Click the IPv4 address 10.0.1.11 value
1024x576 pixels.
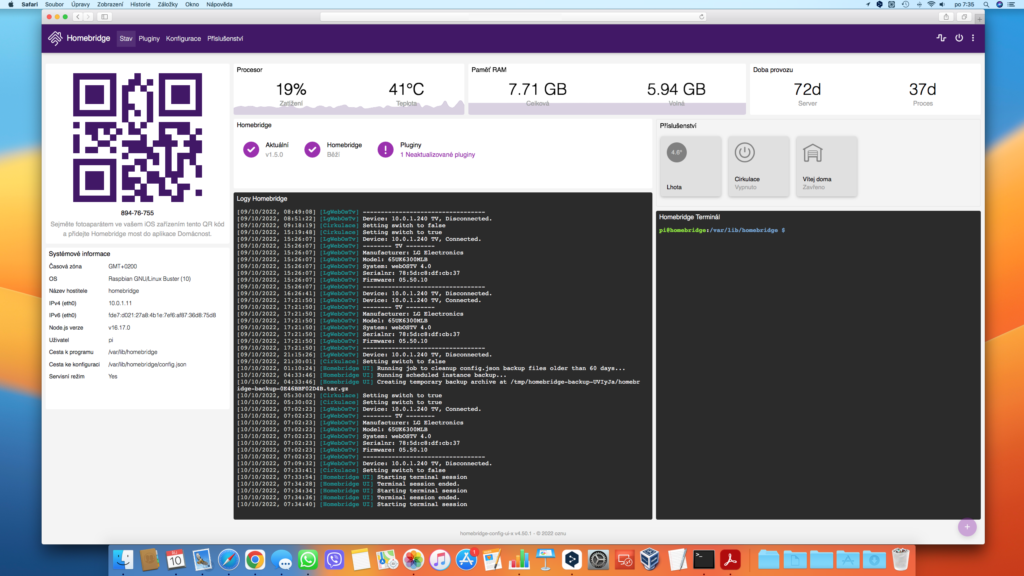tap(120, 303)
